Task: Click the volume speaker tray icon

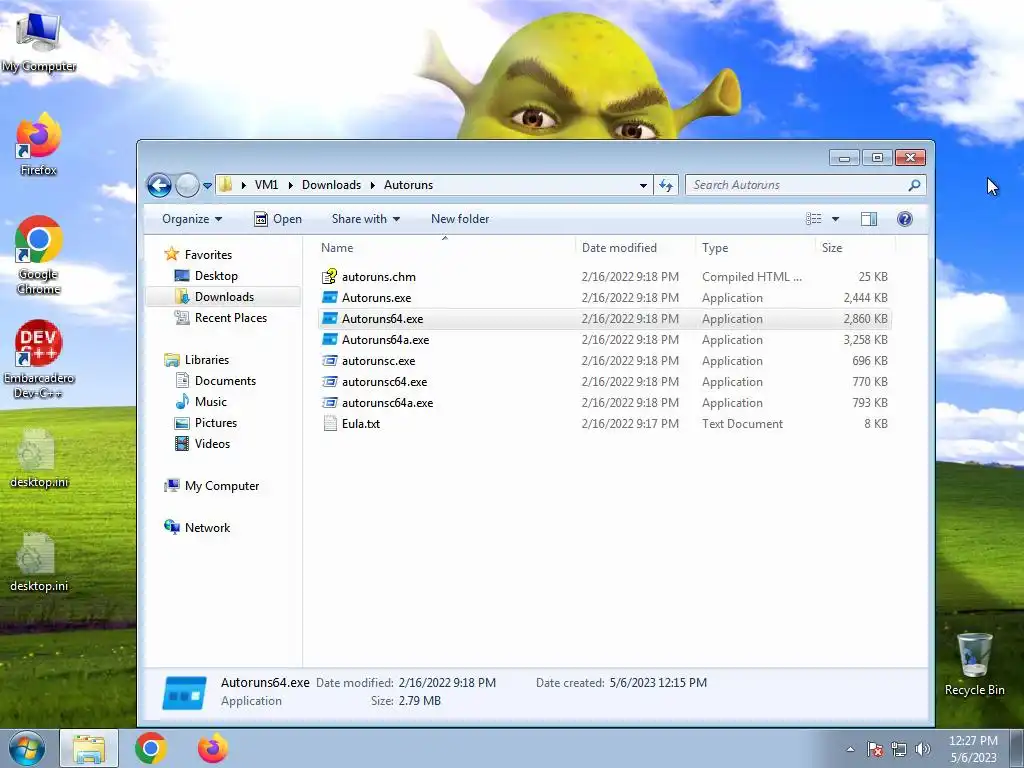Action: coord(923,749)
